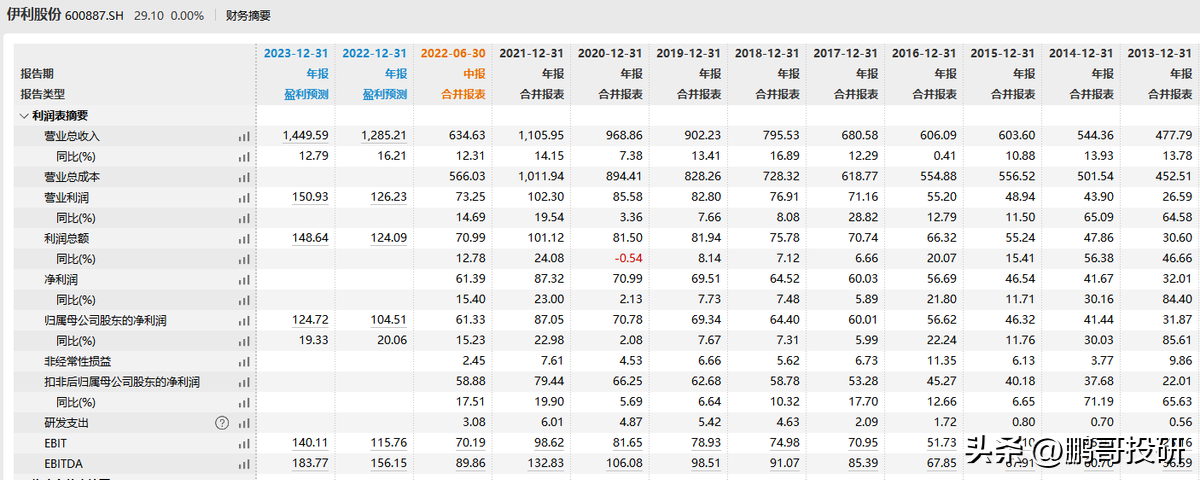Click the EBITDA value 183.77

pyautogui.click(x=309, y=464)
